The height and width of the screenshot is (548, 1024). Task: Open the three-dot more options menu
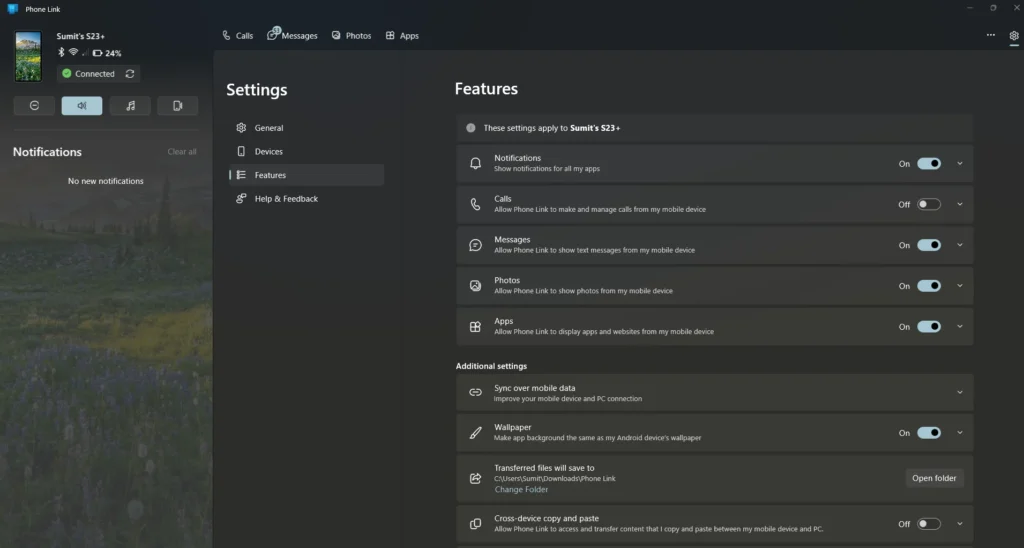pyautogui.click(x=991, y=35)
